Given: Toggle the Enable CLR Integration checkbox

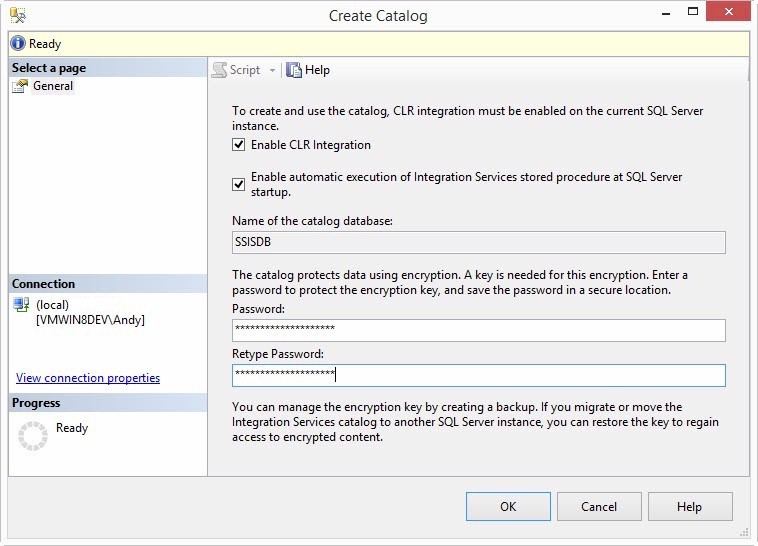Looking at the screenshot, I should pos(238,145).
